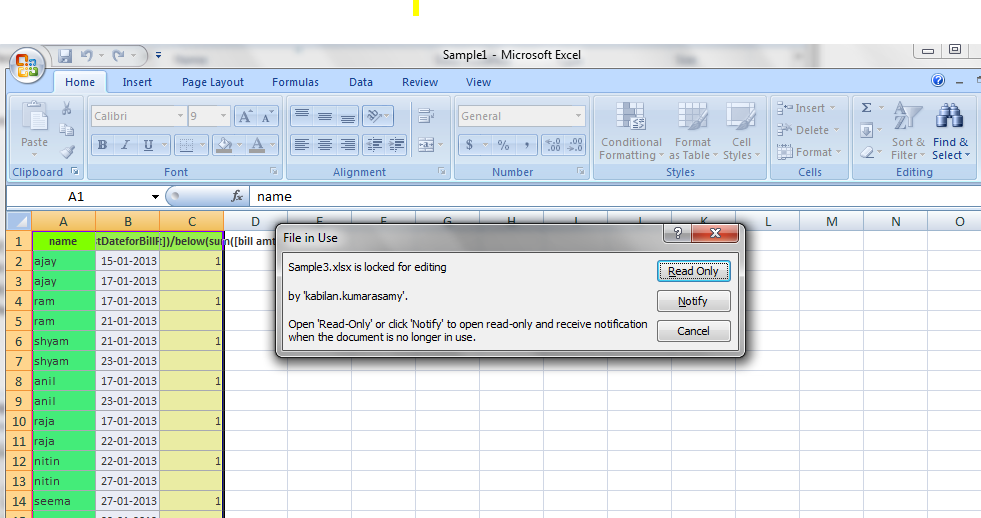
Task: Click Merge & Center icon
Action: click(426, 145)
